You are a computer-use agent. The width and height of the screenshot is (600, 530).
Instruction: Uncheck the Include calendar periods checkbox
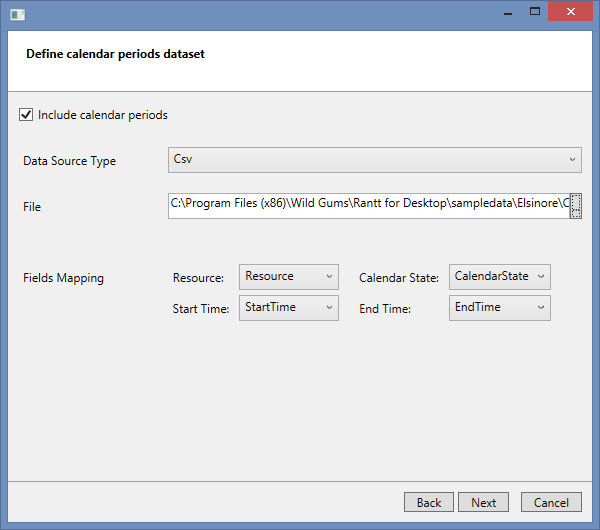pos(26,115)
